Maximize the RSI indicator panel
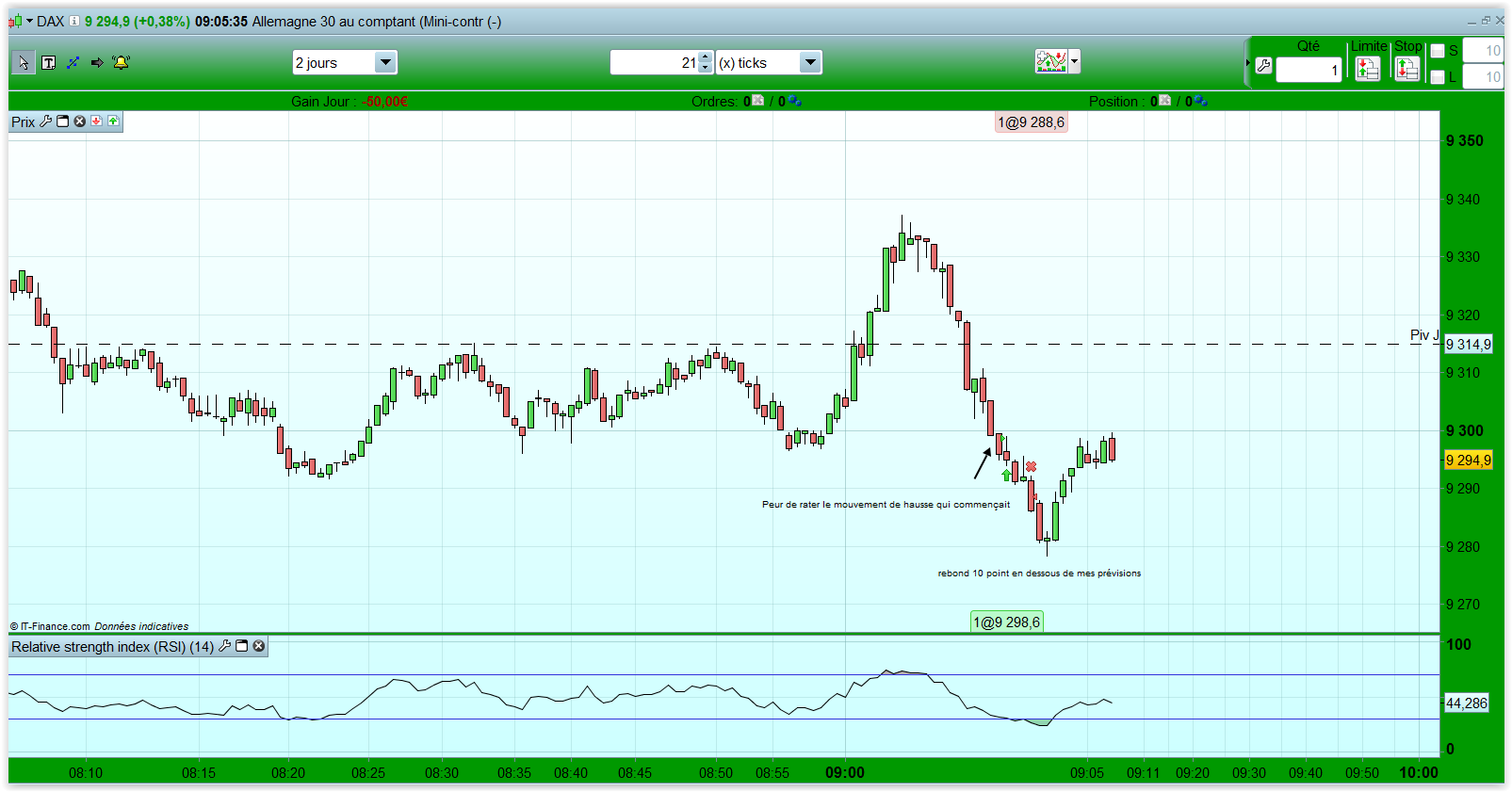Viewport: 1512px width, 792px height. tap(241, 646)
